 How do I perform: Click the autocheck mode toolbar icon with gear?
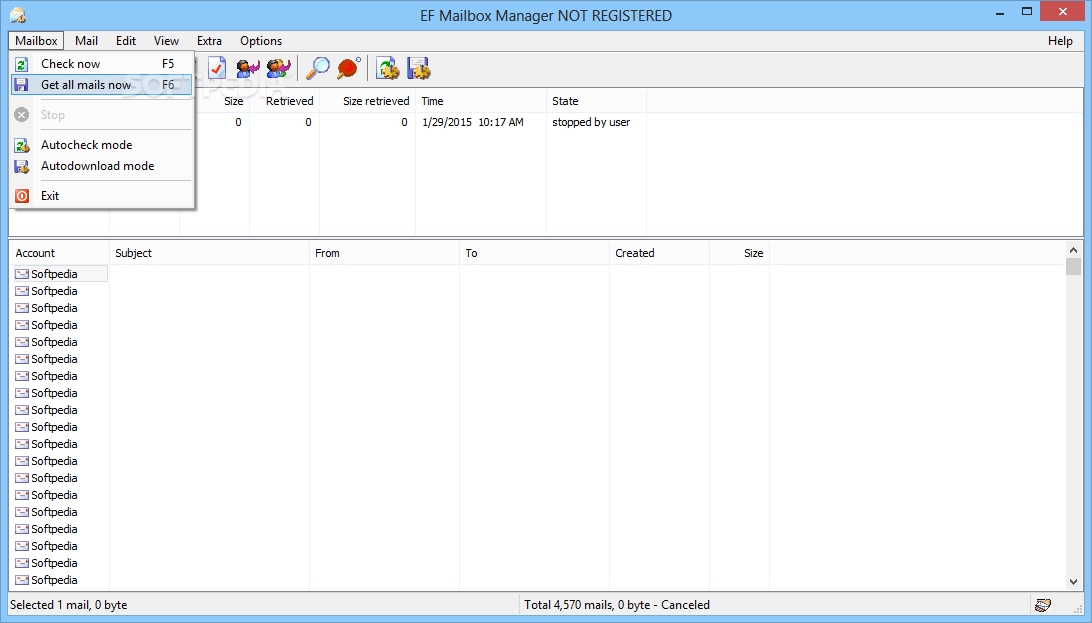pos(388,68)
